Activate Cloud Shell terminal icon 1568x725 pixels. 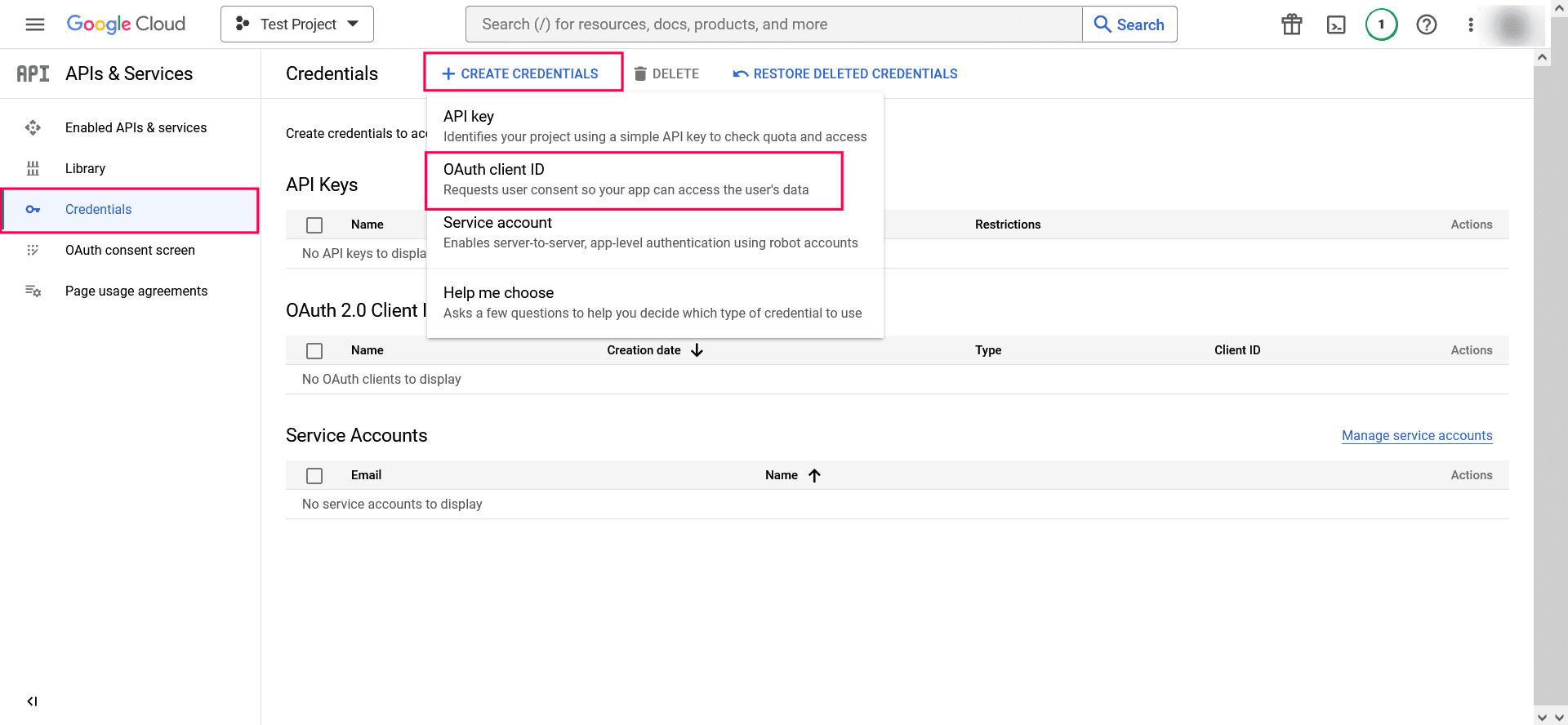(x=1336, y=24)
